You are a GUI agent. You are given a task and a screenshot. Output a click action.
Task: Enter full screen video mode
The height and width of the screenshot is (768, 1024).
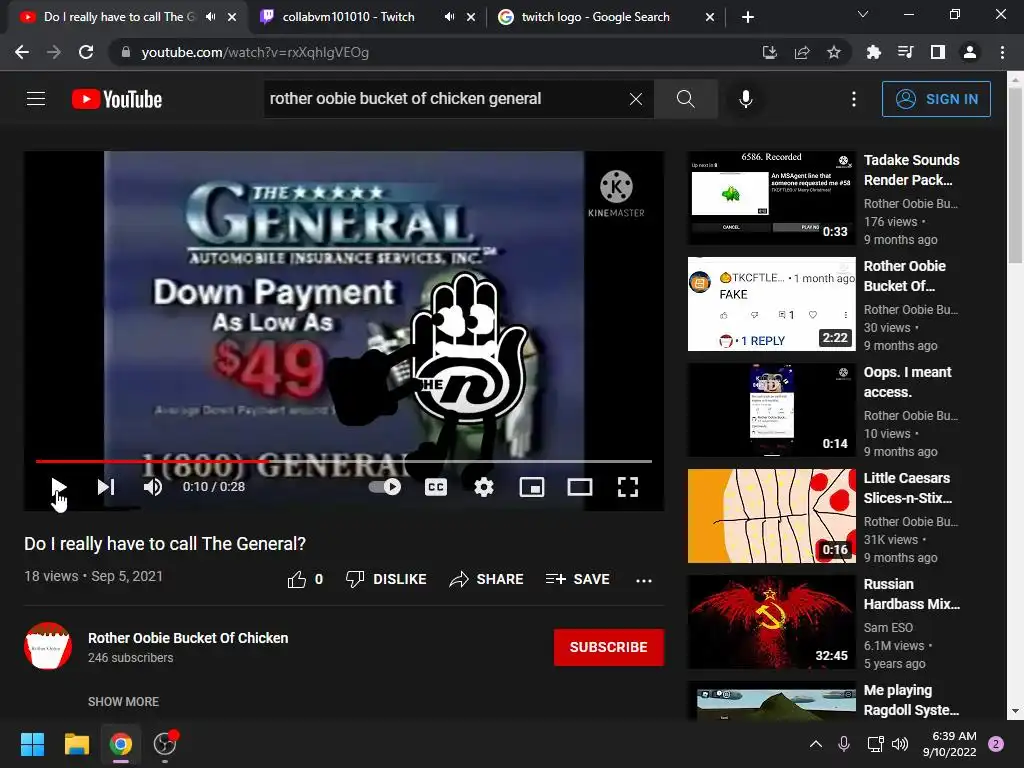click(628, 487)
